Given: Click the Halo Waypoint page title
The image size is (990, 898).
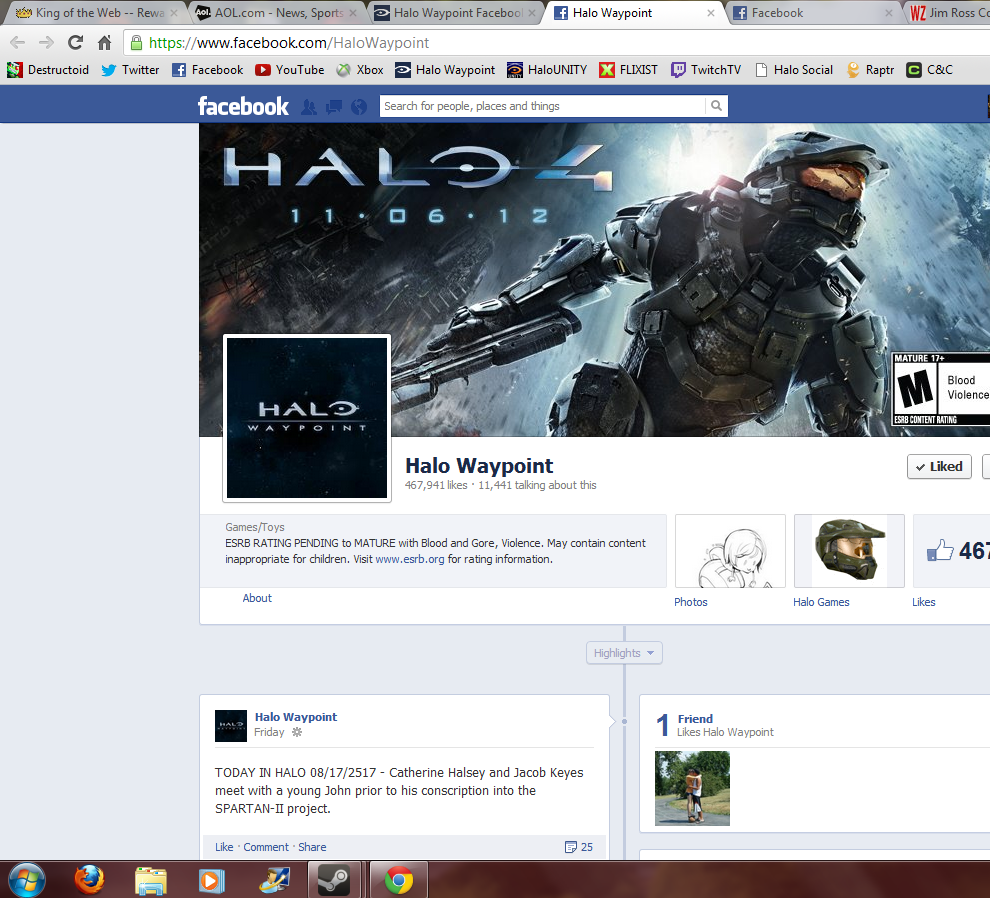Looking at the screenshot, I should click(479, 465).
